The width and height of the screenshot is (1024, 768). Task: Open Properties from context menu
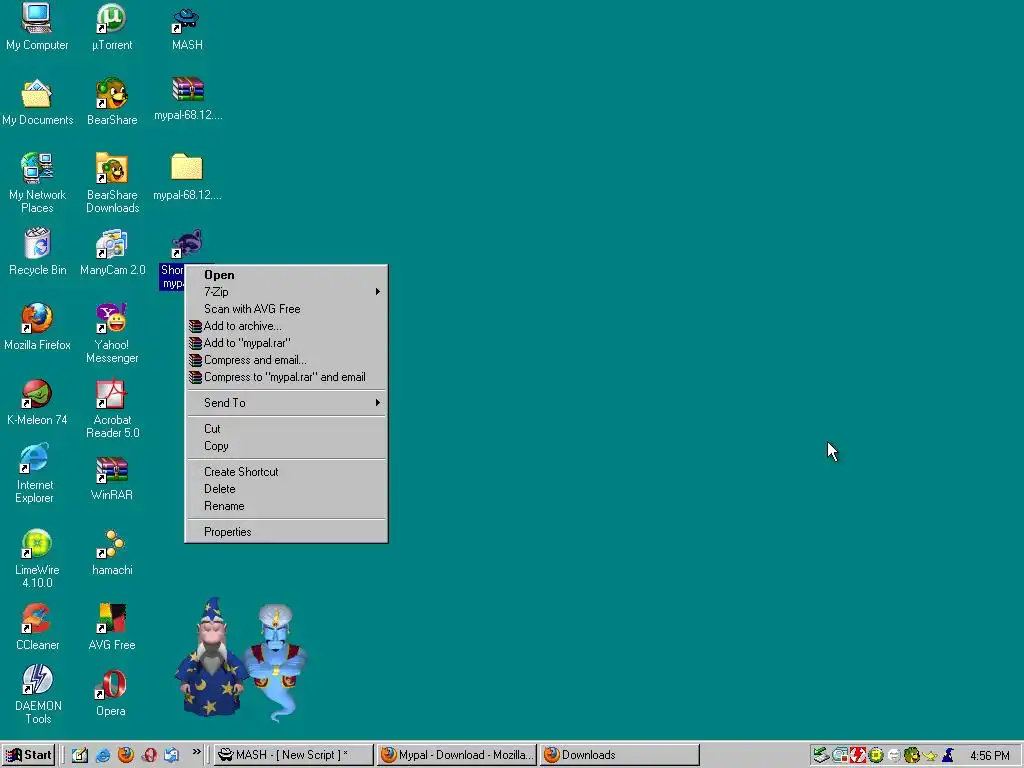[287, 532]
